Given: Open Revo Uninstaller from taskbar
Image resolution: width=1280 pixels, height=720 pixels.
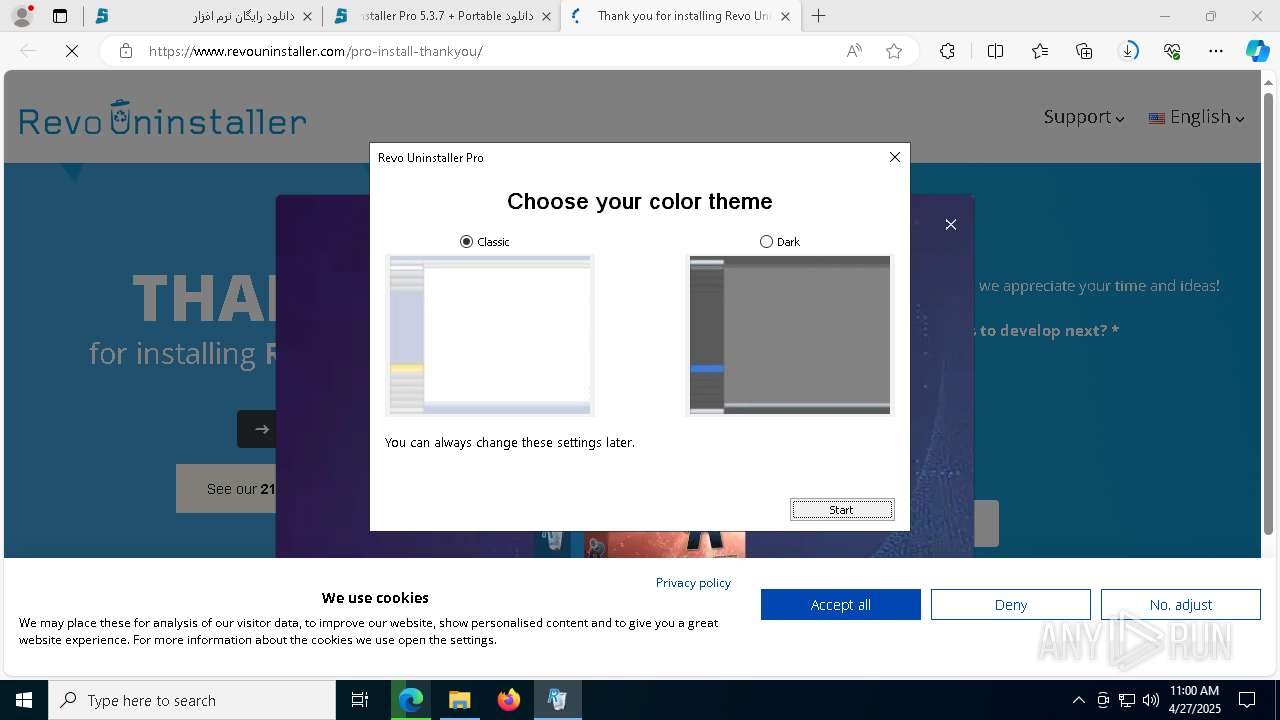Looking at the screenshot, I should [557, 700].
